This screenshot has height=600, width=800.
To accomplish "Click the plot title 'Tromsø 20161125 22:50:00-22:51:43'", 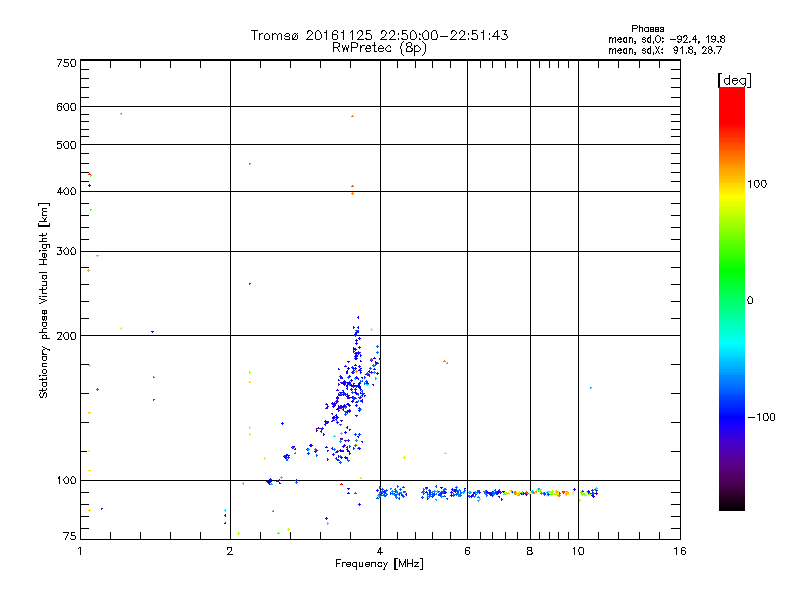I will [x=379, y=35].
